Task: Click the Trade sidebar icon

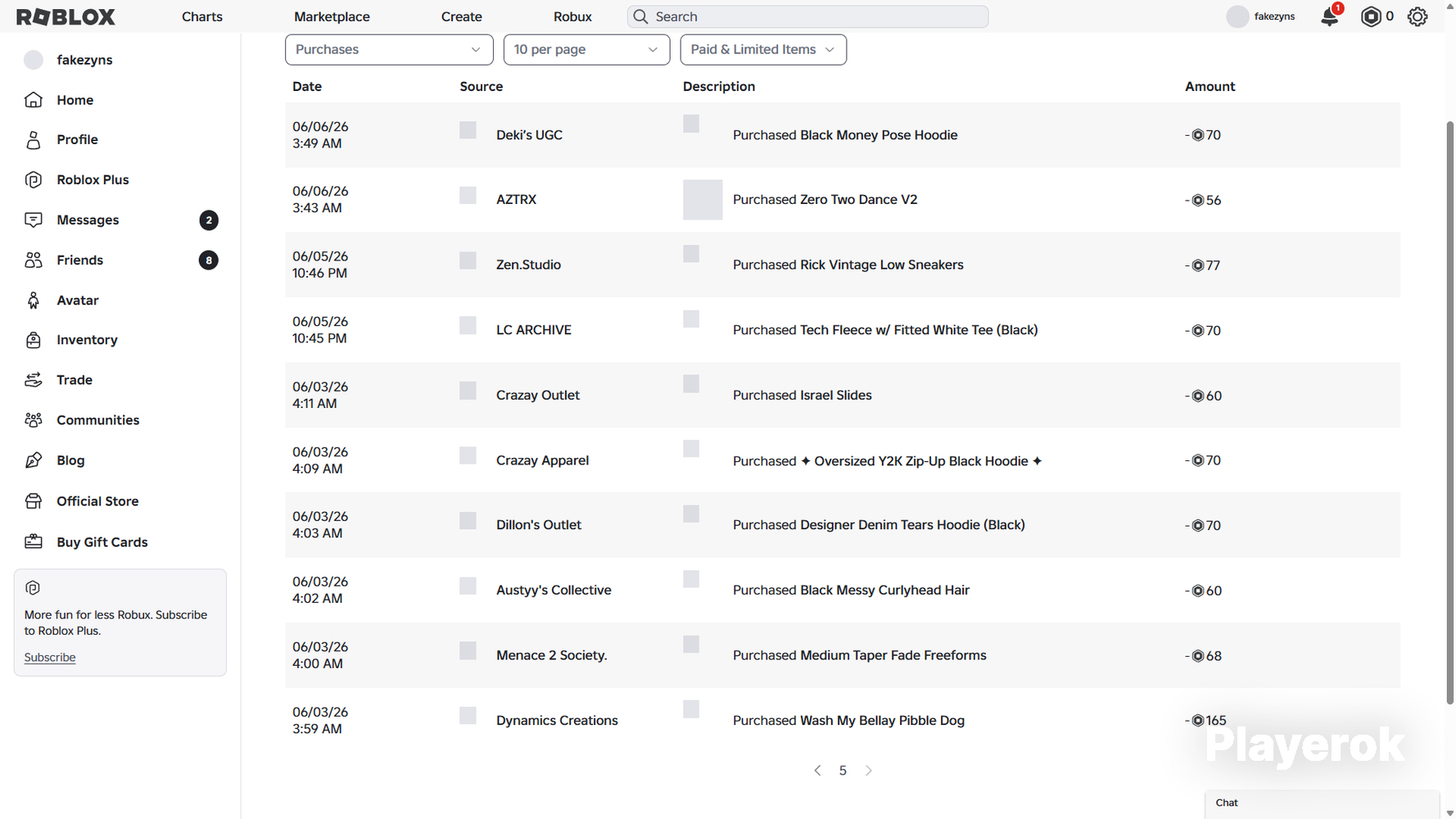Action: [34, 380]
